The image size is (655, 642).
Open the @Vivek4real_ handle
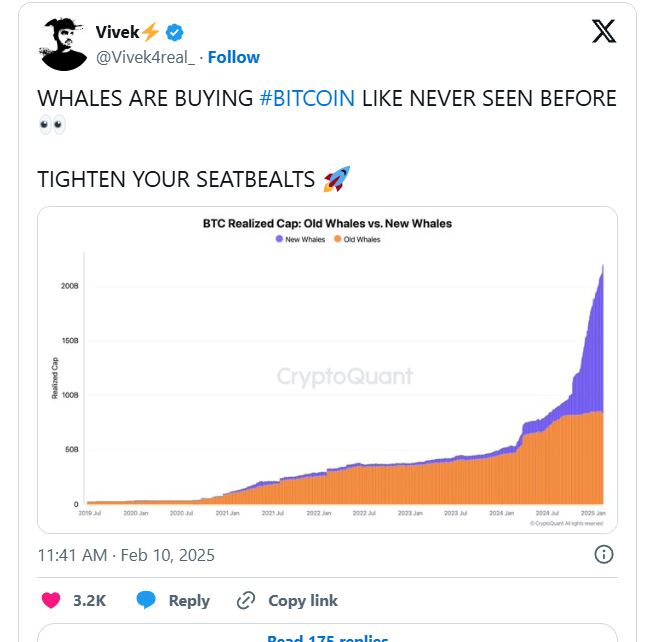(x=145, y=57)
